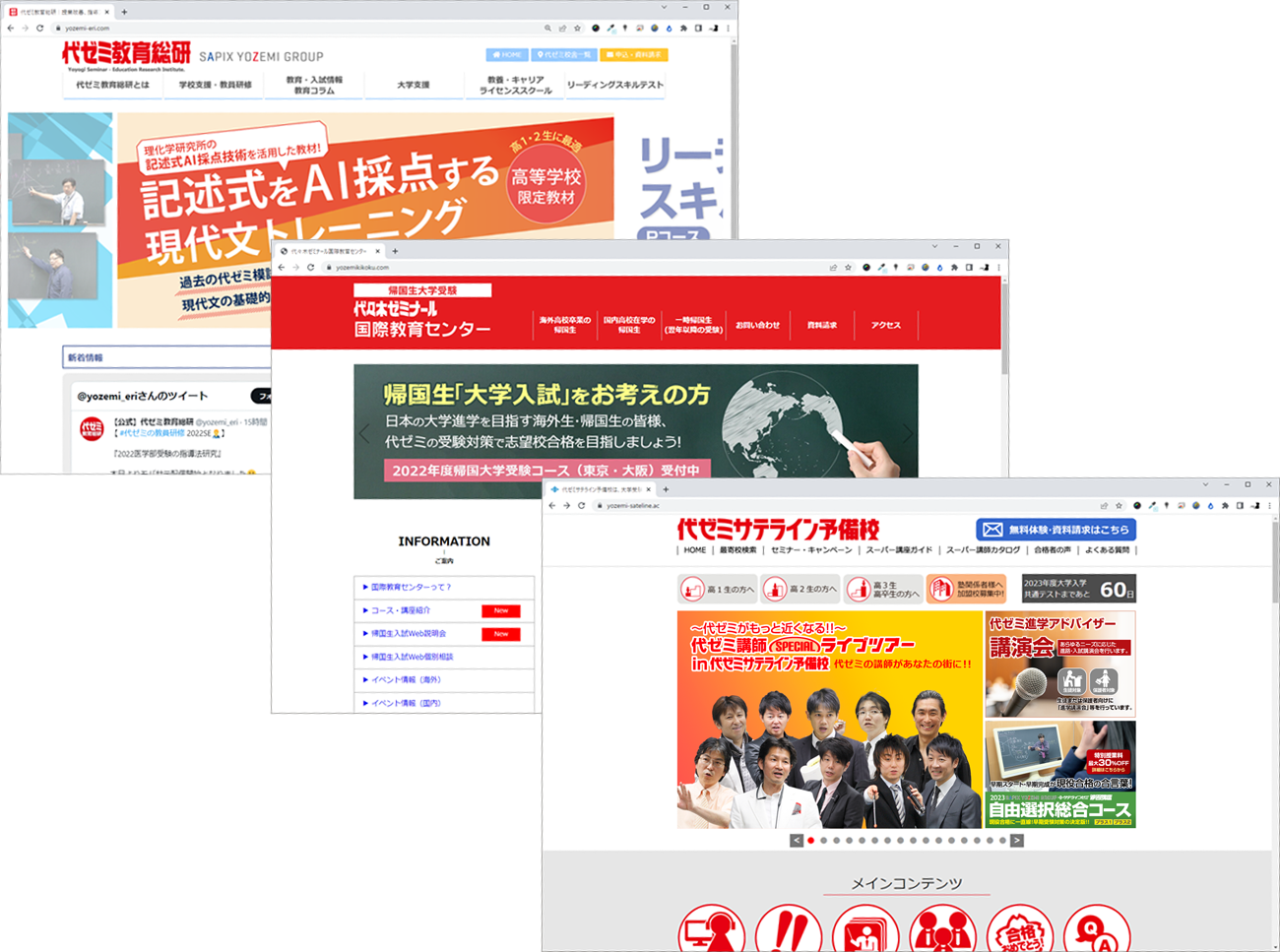The width and height of the screenshot is (1280, 952).
Task: Open the exclamation mark main content icon
Action: pyautogui.click(x=789, y=927)
